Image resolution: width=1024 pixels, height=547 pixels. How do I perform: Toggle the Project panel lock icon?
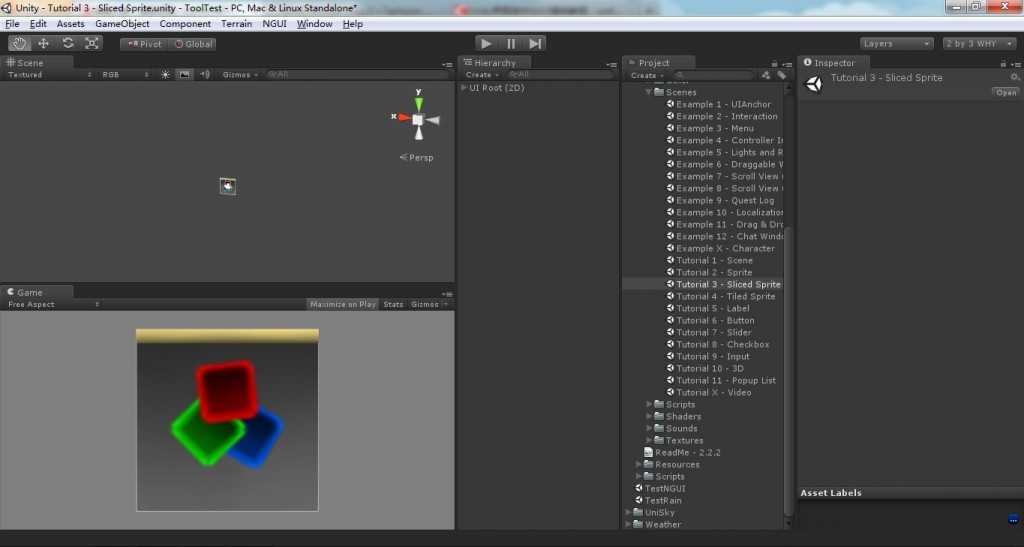(775, 64)
